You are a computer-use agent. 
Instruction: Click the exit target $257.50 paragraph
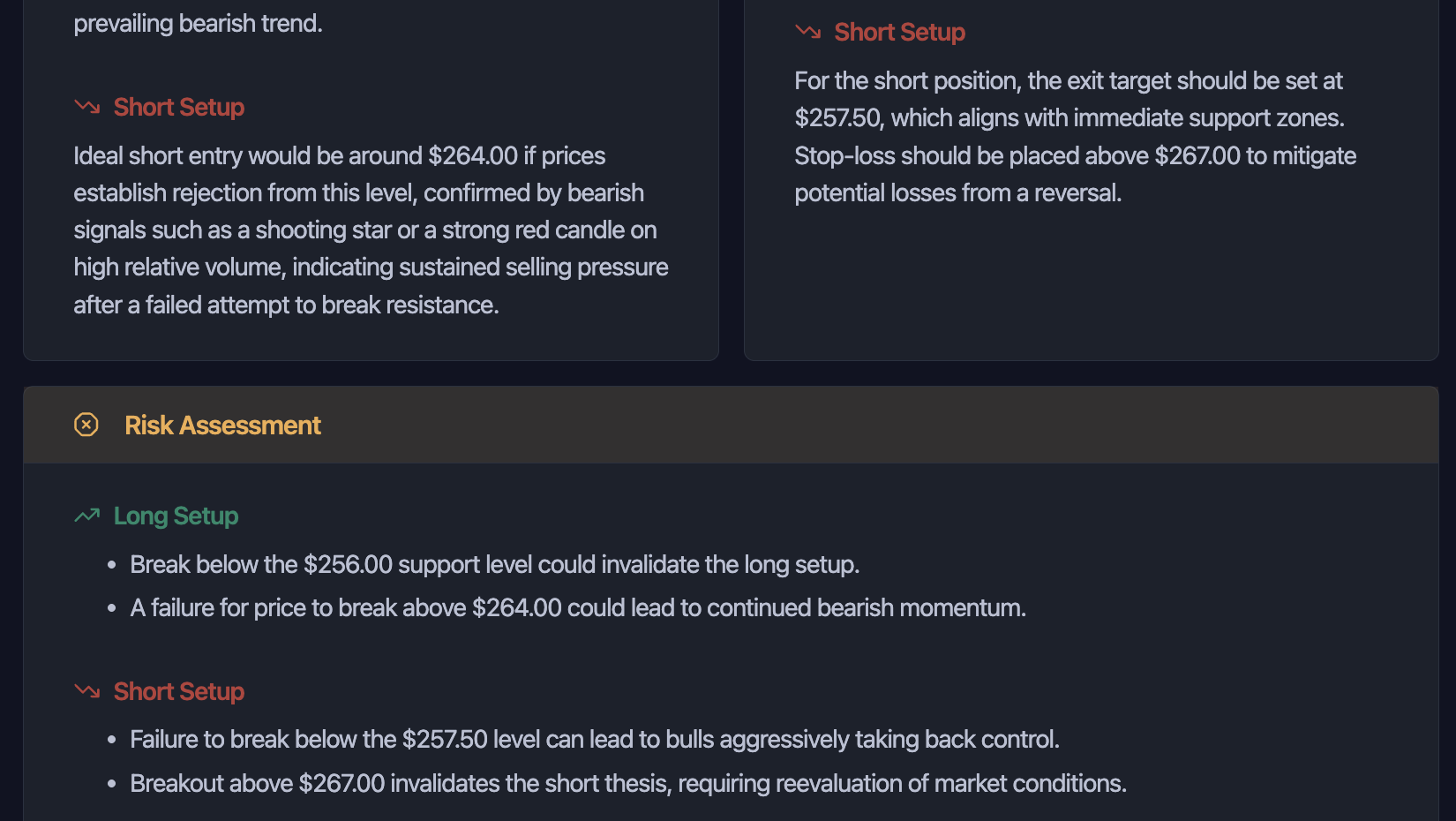pyautogui.click(x=1068, y=99)
